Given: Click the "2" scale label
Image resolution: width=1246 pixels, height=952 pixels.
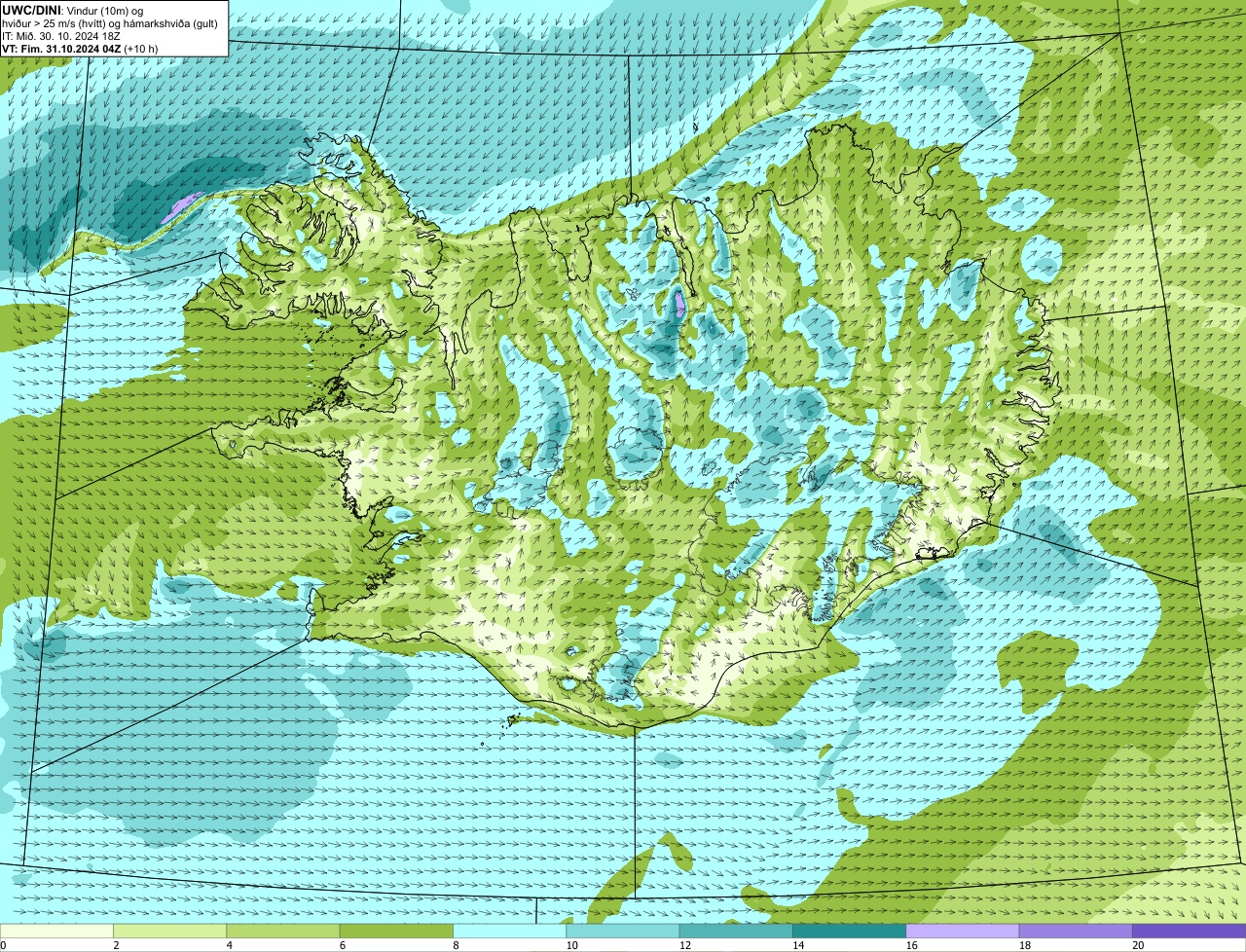Looking at the screenshot, I should [x=116, y=945].
